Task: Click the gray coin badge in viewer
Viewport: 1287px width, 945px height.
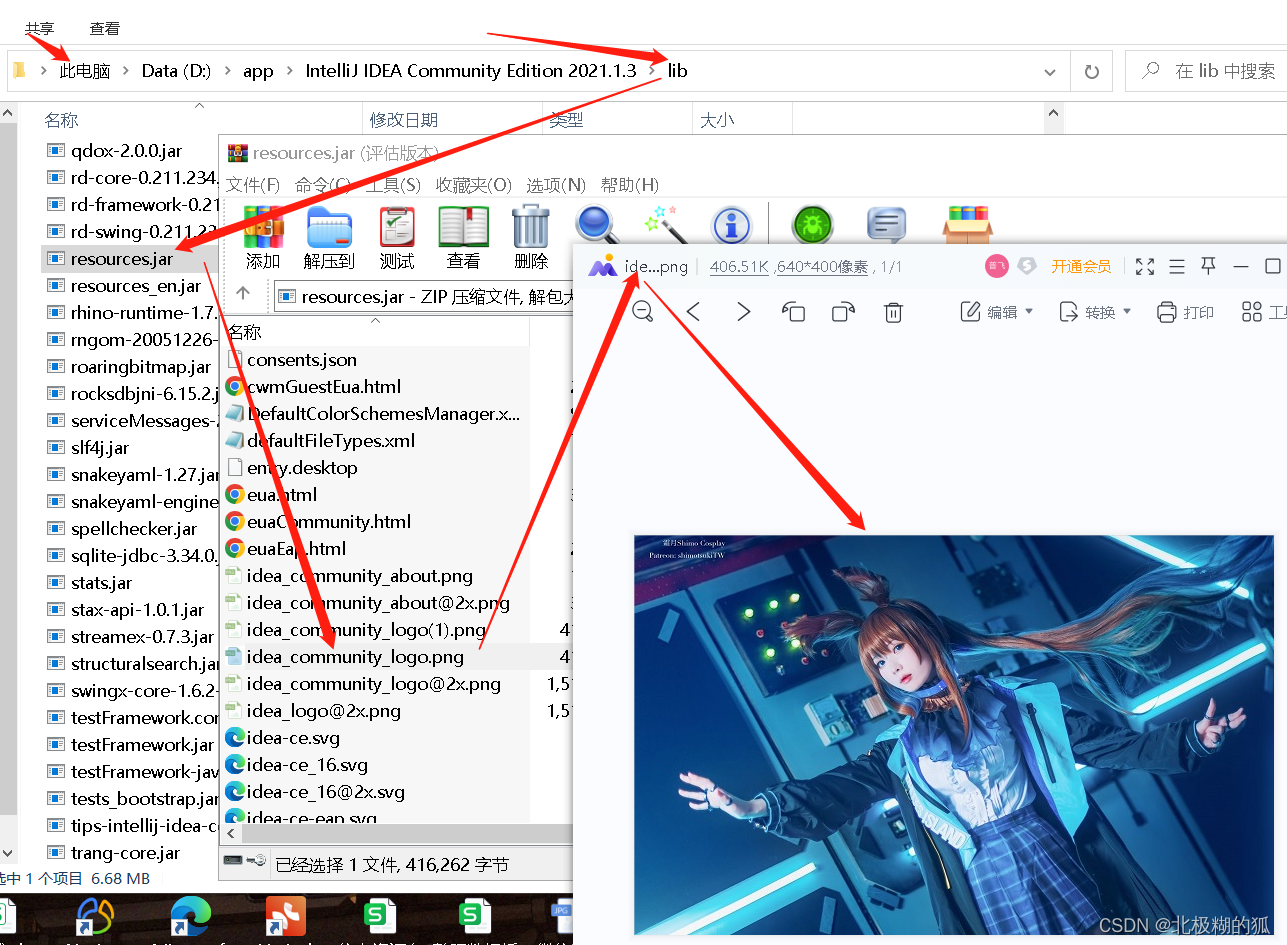Action: pos(1027,266)
